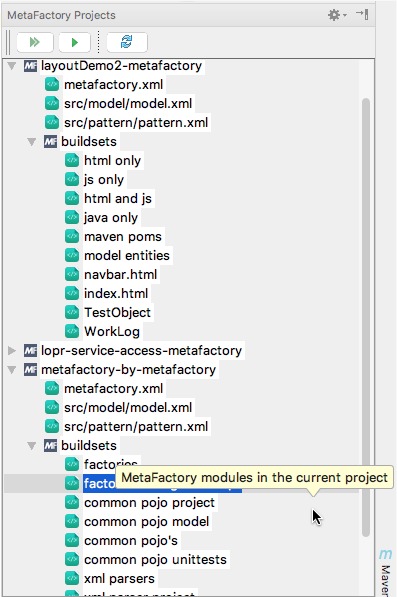This screenshot has width=397, height=597.
Task: Select the html only buildset
Action: pyautogui.click(x=112, y=161)
